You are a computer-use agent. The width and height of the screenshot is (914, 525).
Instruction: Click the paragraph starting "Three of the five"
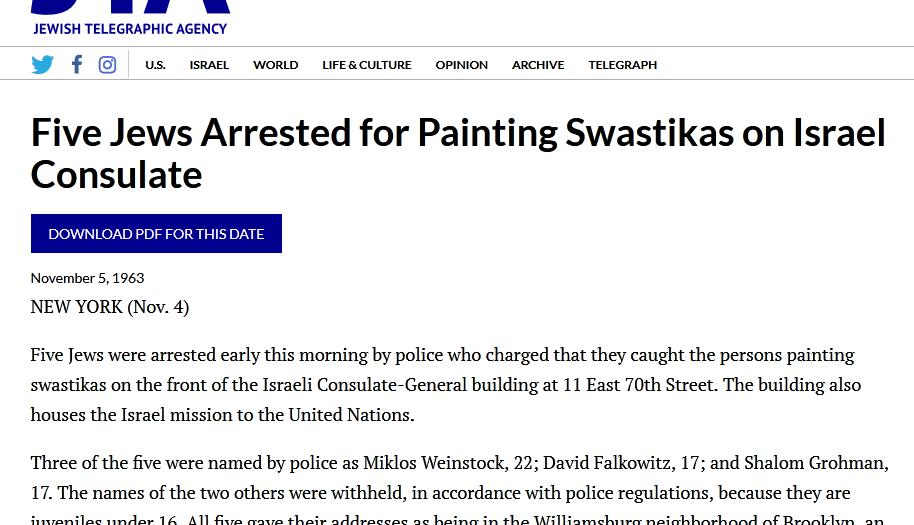click(x=445, y=492)
